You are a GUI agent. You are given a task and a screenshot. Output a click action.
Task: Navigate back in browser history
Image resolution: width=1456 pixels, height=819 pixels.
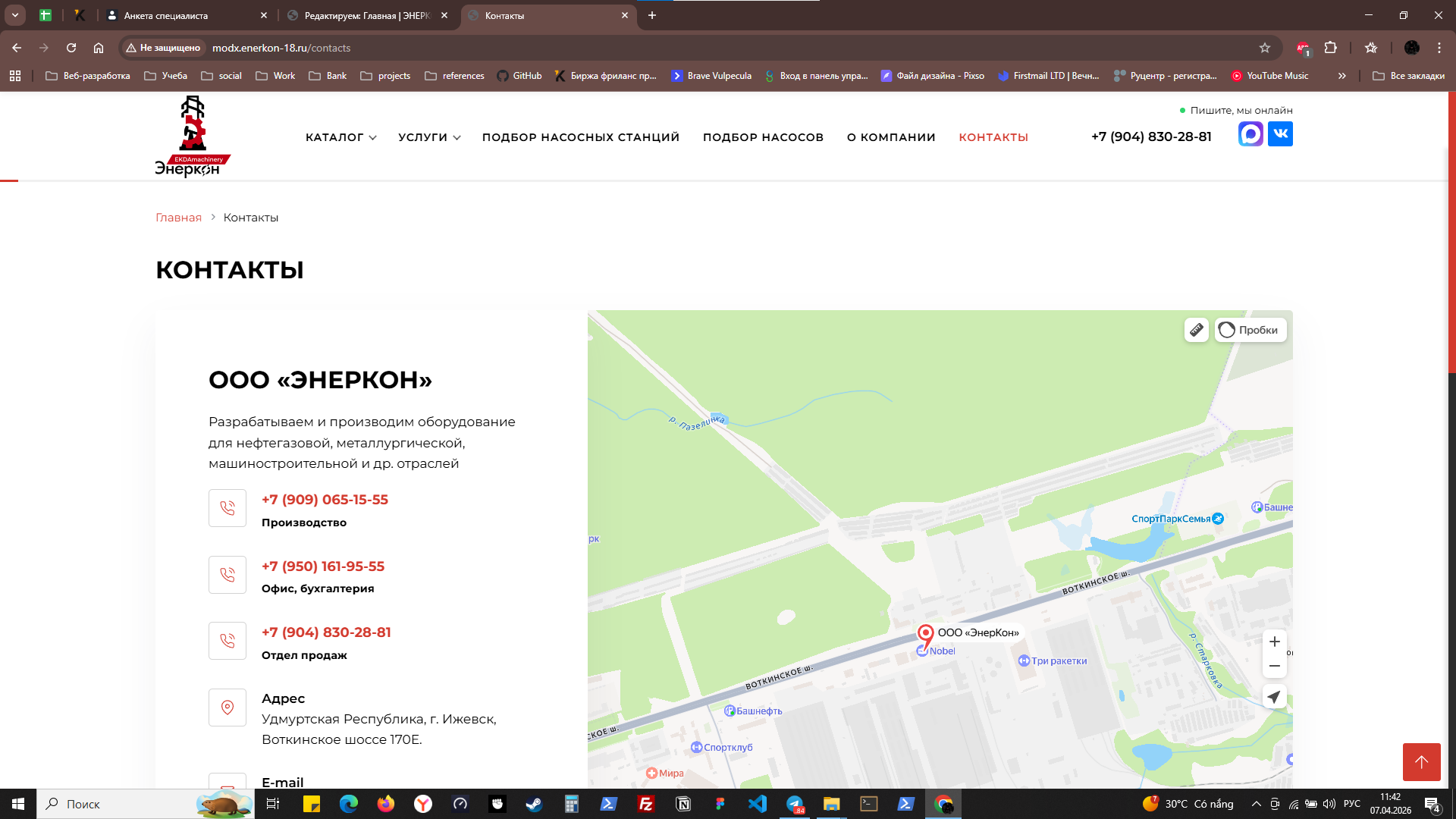tap(17, 48)
